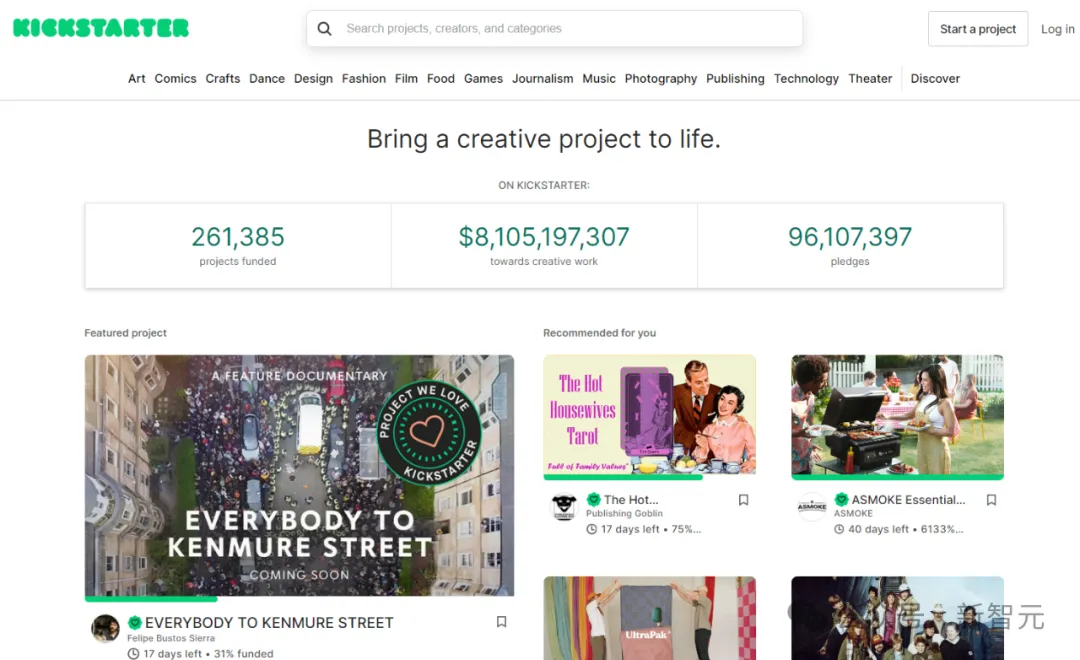Open the Crafts category
This screenshot has width=1080, height=660.
pos(222,79)
